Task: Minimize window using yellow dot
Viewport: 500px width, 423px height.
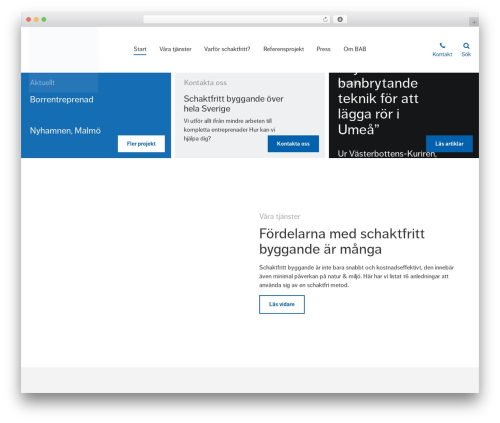Action: click(x=36, y=19)
